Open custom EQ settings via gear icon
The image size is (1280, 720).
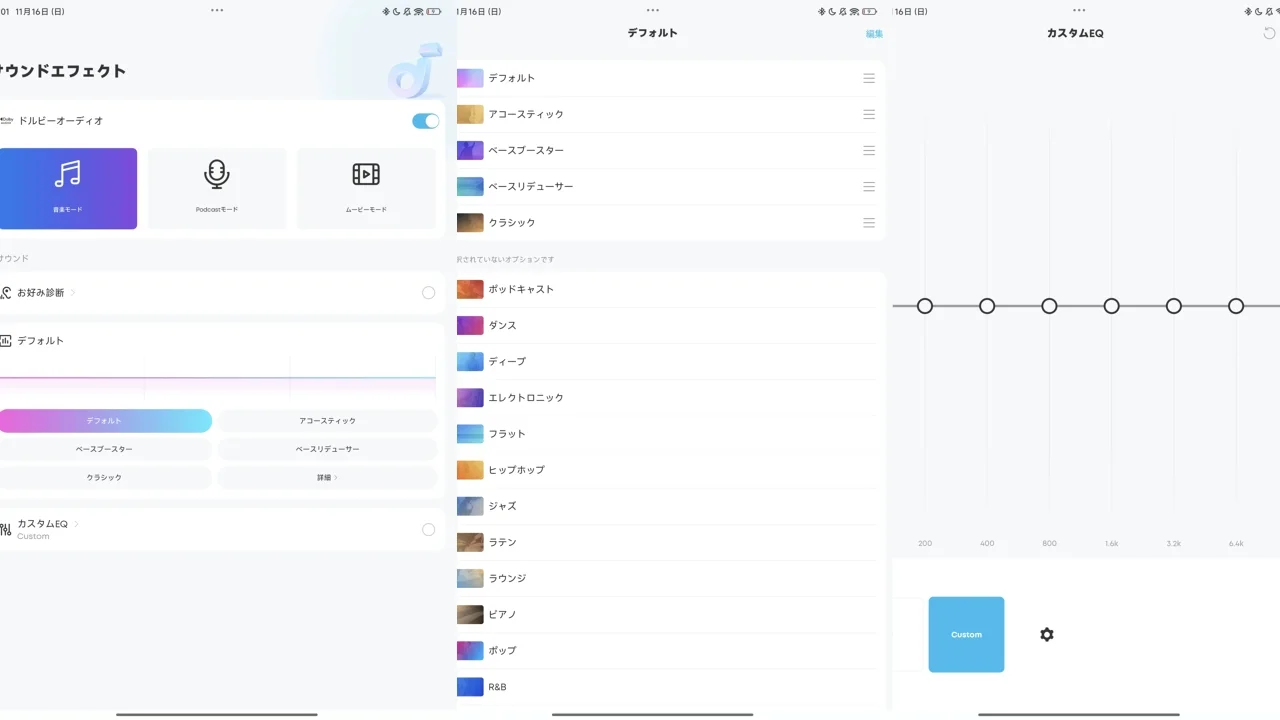point(1046,634)
